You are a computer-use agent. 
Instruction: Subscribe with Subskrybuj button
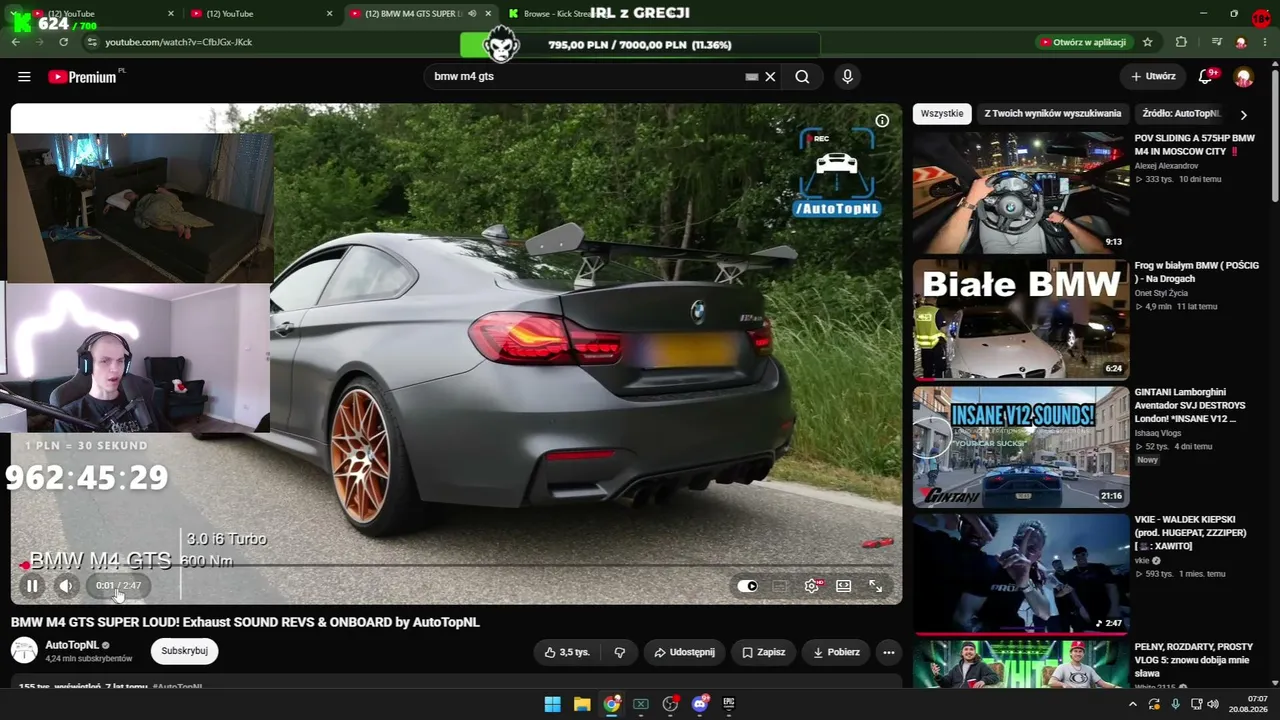[x=185, y=651]
